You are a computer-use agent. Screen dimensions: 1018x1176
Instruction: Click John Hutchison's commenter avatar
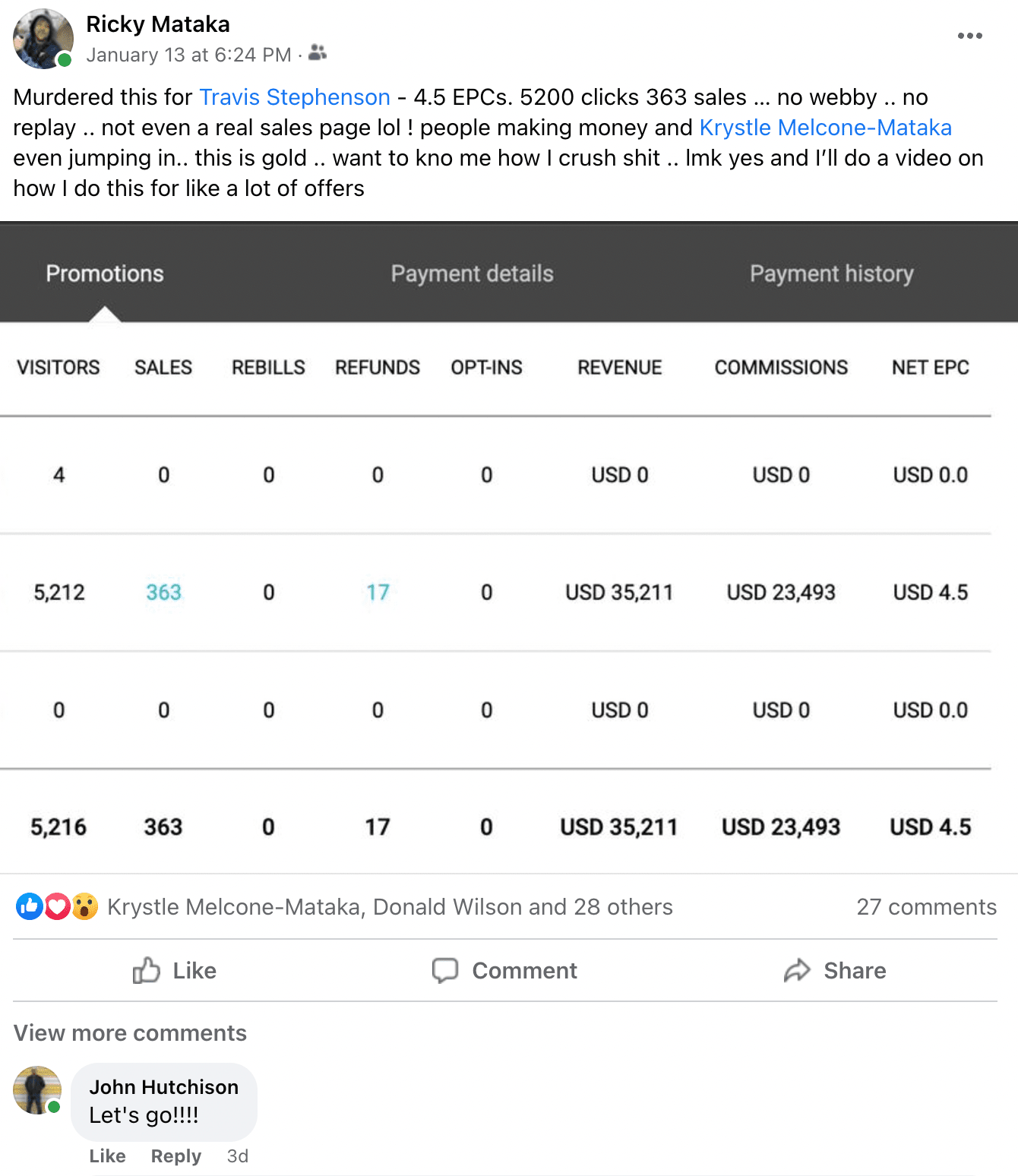pyautogui.click(x=36, y=1090)
